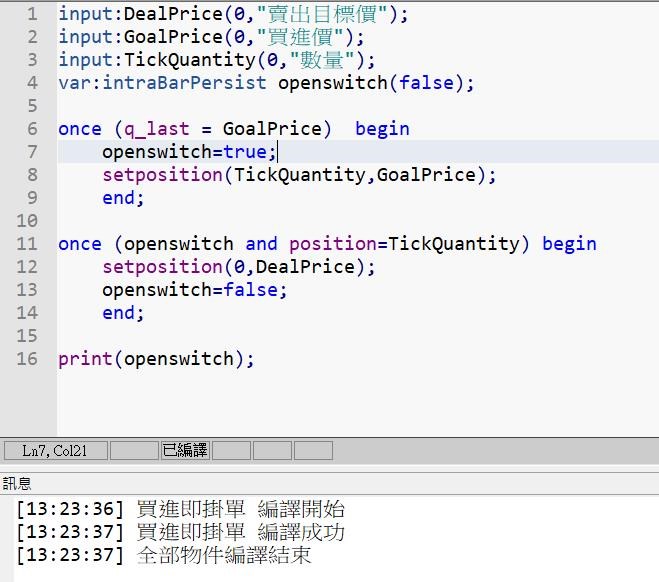Screen dimensions: 659x582
Task: Click line number 6 in the gutter
Action: 32,129
